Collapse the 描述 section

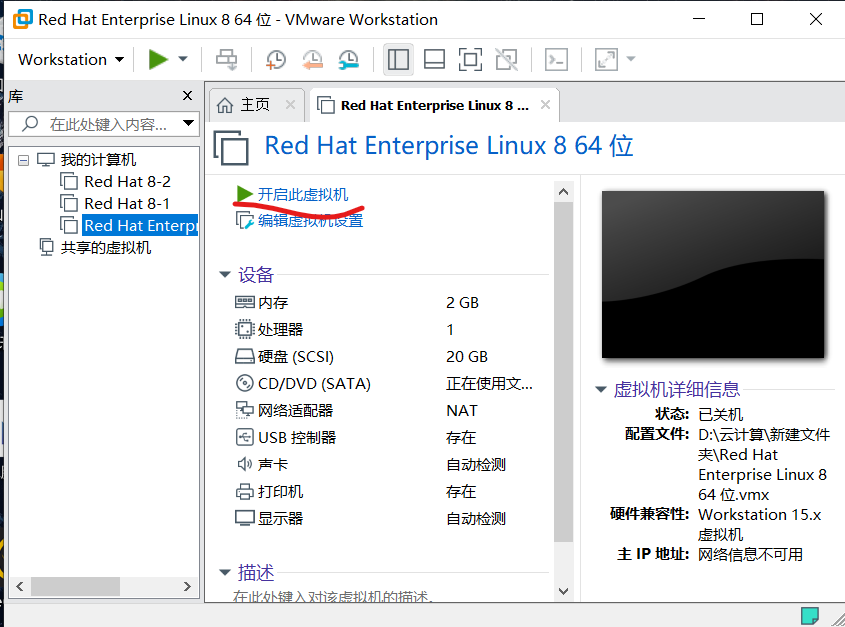pyautogui.click(x=225, y=573)
